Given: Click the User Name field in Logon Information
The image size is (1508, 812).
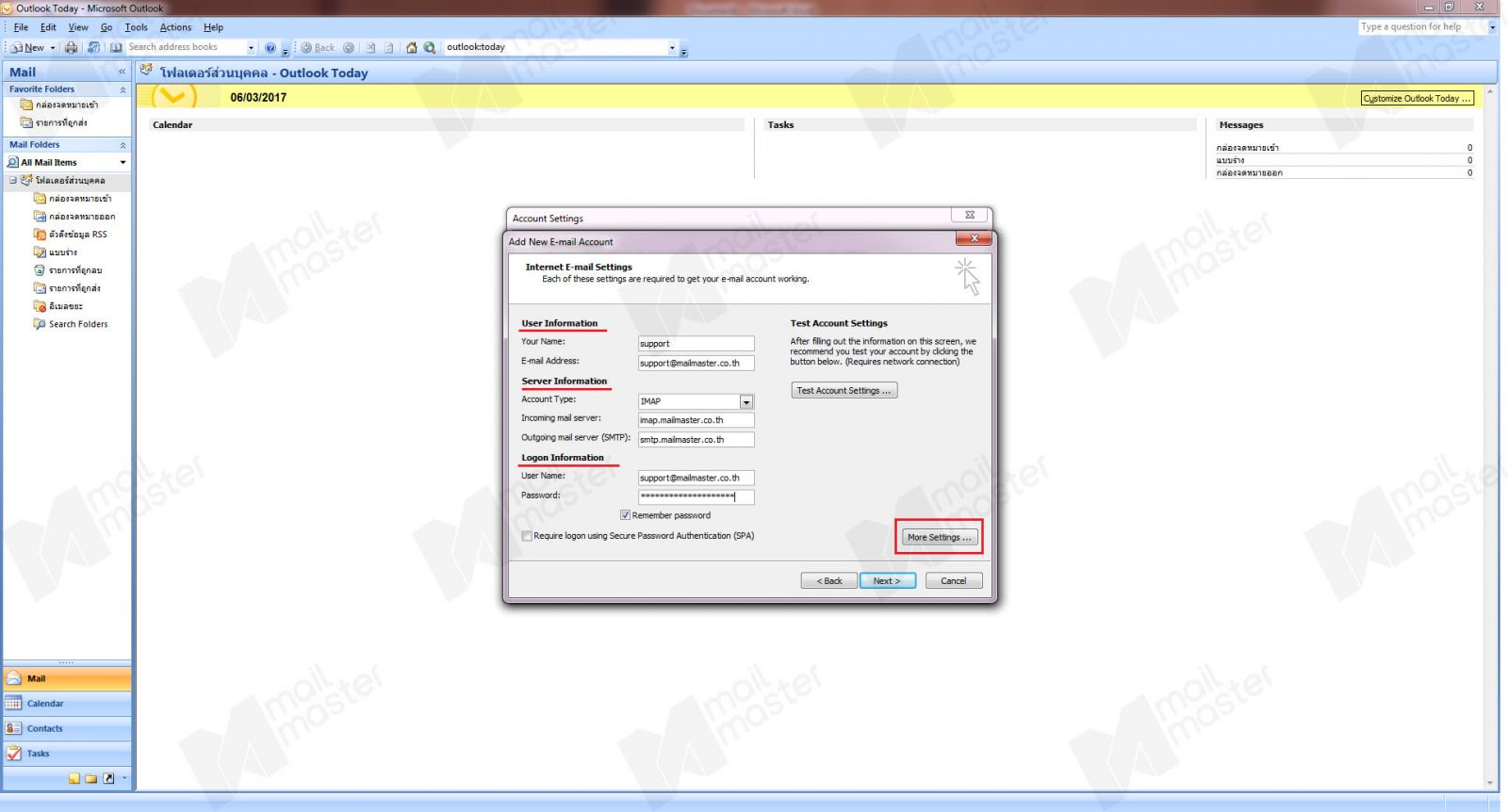Looking at the screenshot, I should (696, 478).
